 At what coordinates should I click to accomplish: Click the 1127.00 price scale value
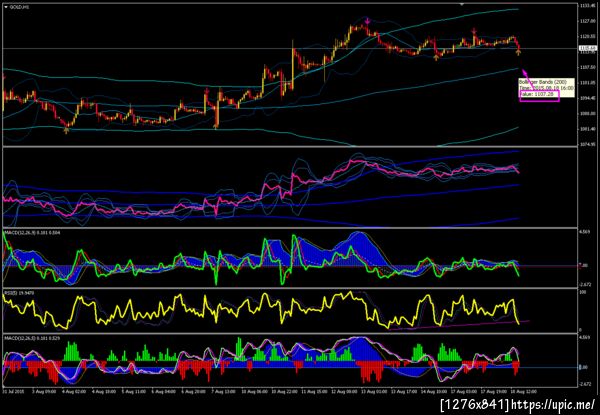(588, 21)
